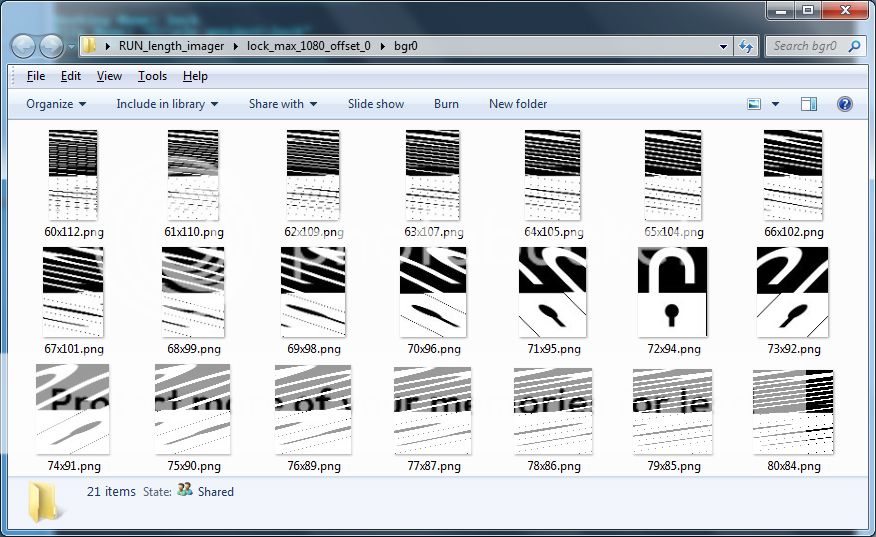The image size is (876, 537).
Task: Click the Change your view icon
Action: [x=755, y=104]
